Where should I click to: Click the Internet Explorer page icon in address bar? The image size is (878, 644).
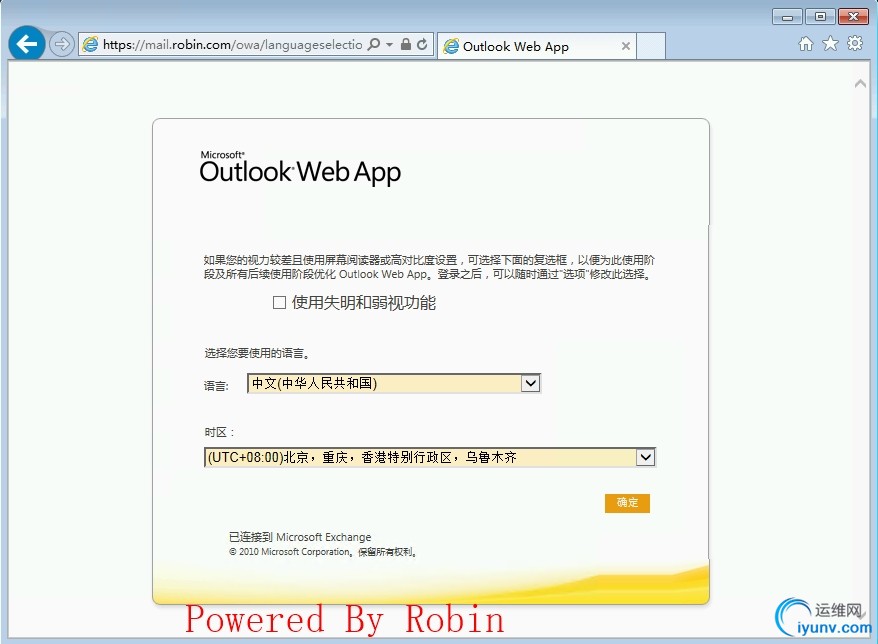pyautogui.click(x=90, y=44)
